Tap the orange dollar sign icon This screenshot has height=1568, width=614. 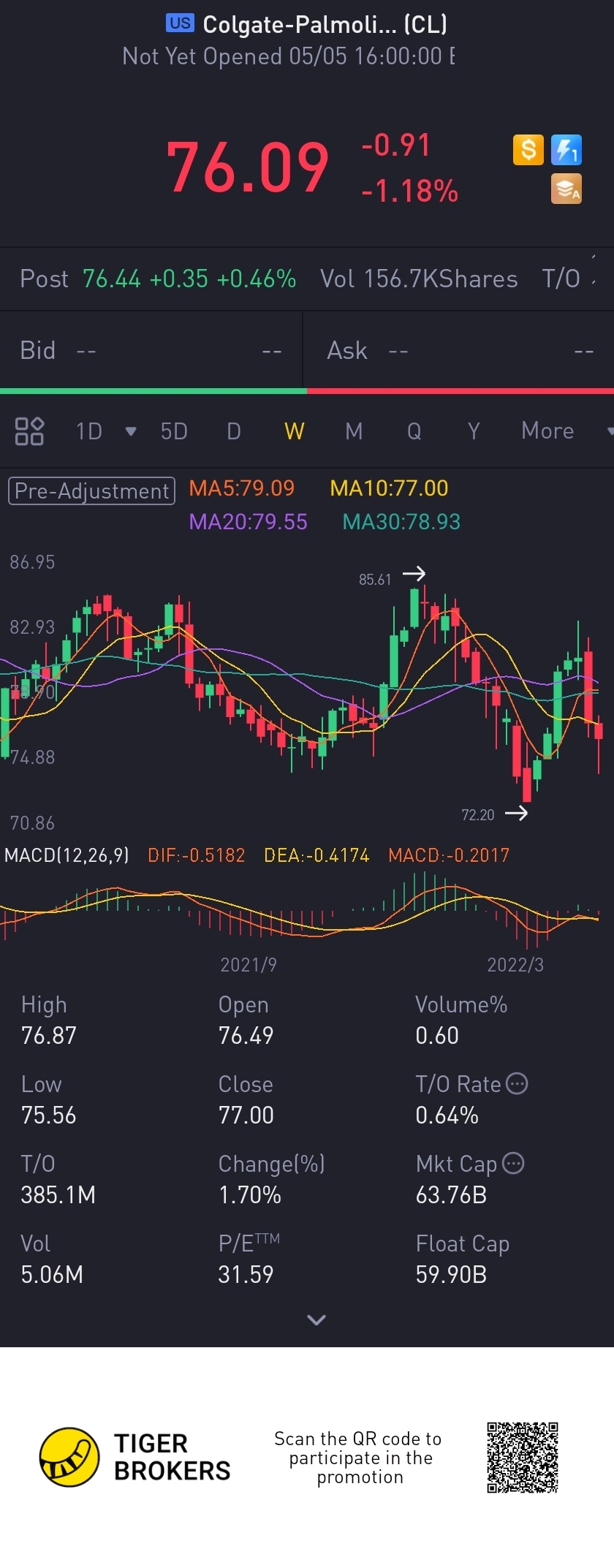528,151
